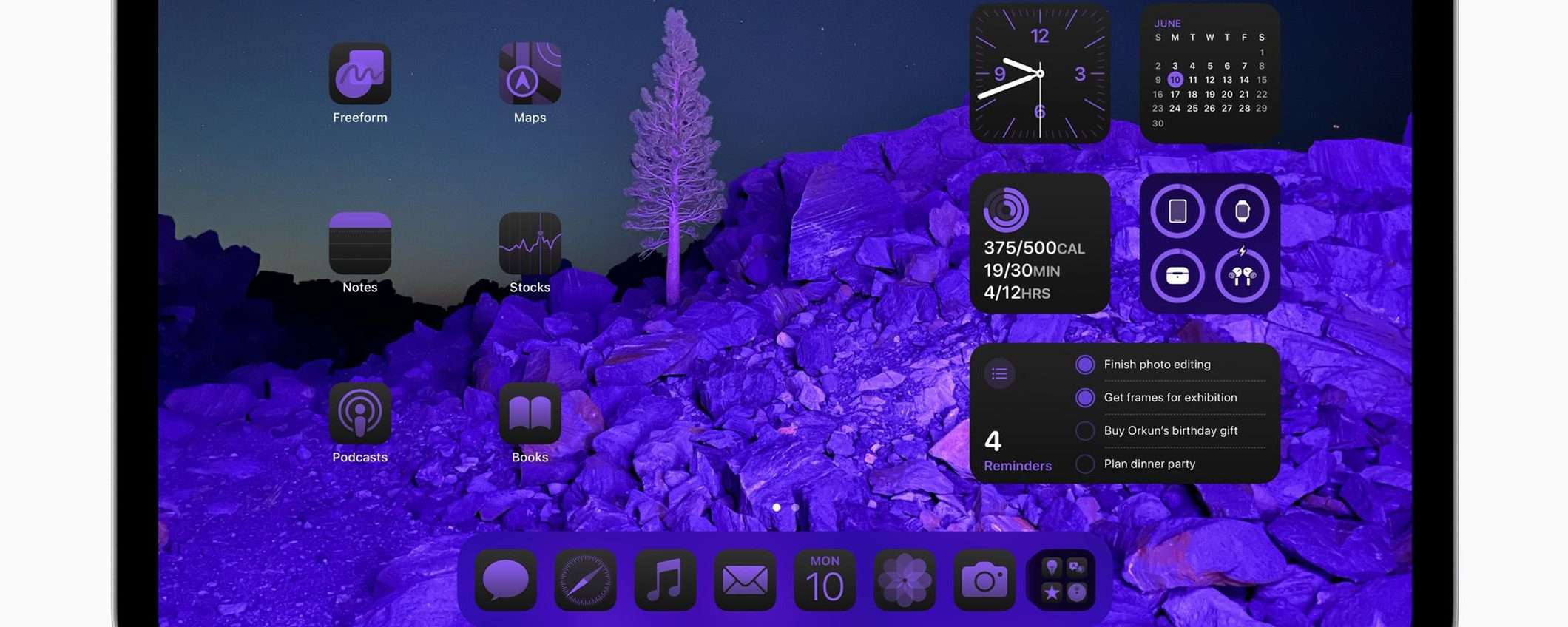Open the Books app
Viewport: 1568px width, 627px height.
(530, 413)
